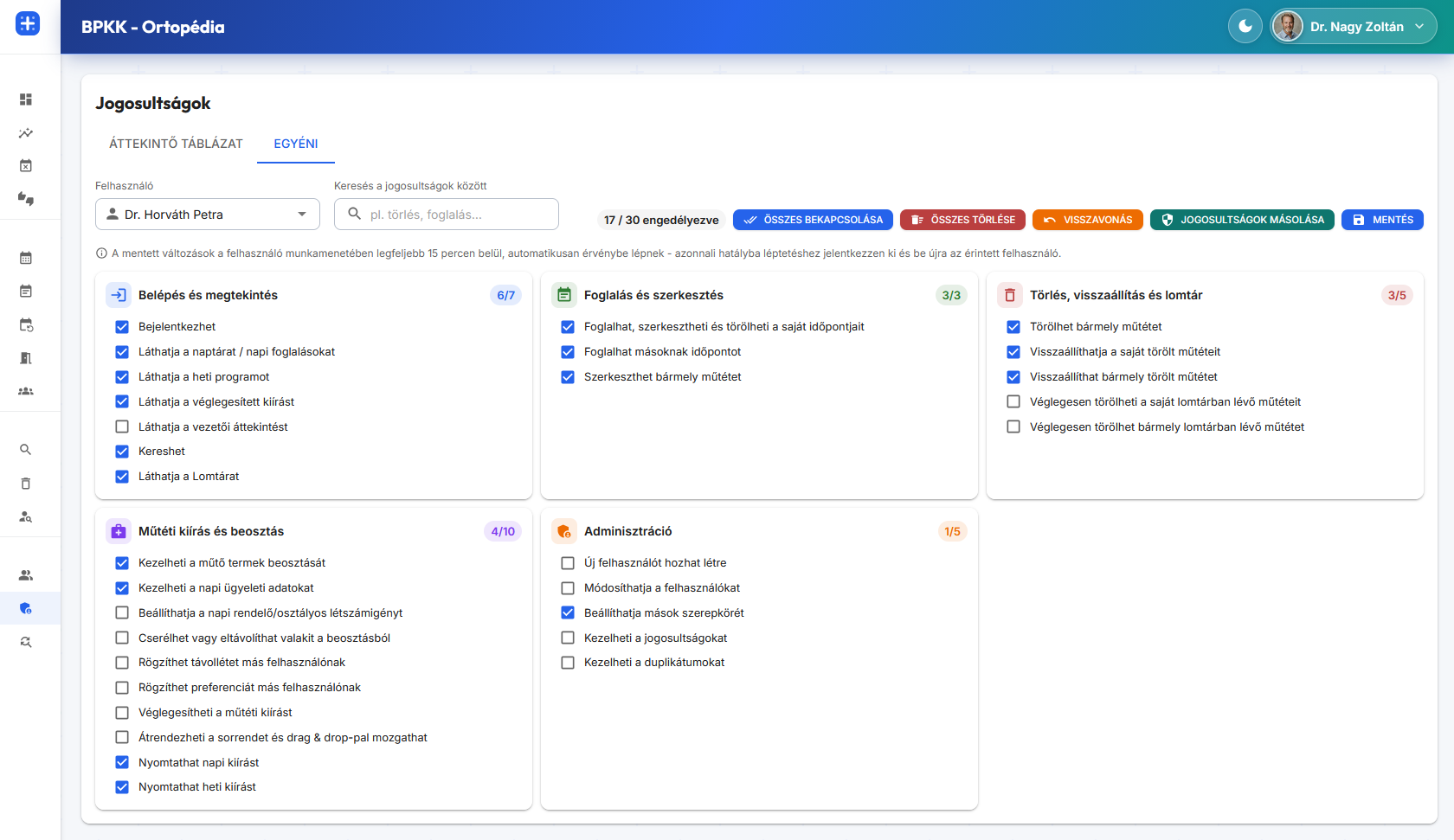
Task: Open the Felhasználó dropdown Dr. Horváth Petra
Action: pyautogui.click(x=208, y=215)
